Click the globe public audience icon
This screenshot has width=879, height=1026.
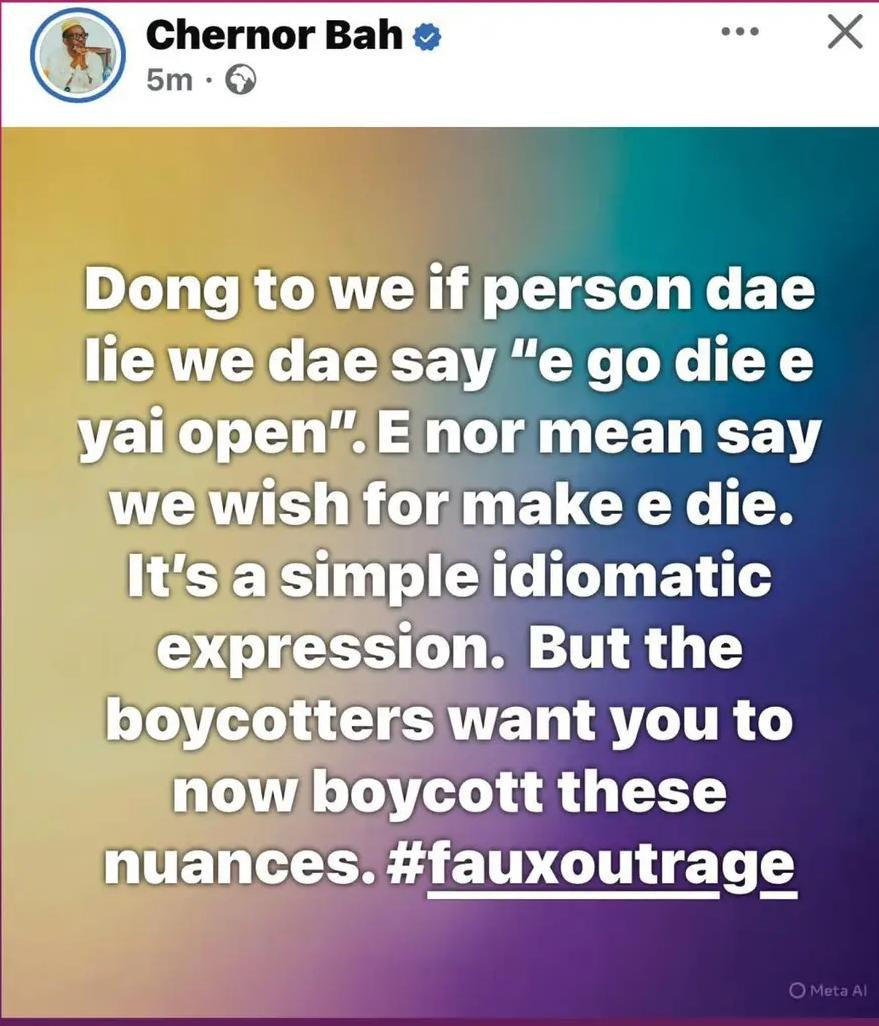tap(241, 81)
